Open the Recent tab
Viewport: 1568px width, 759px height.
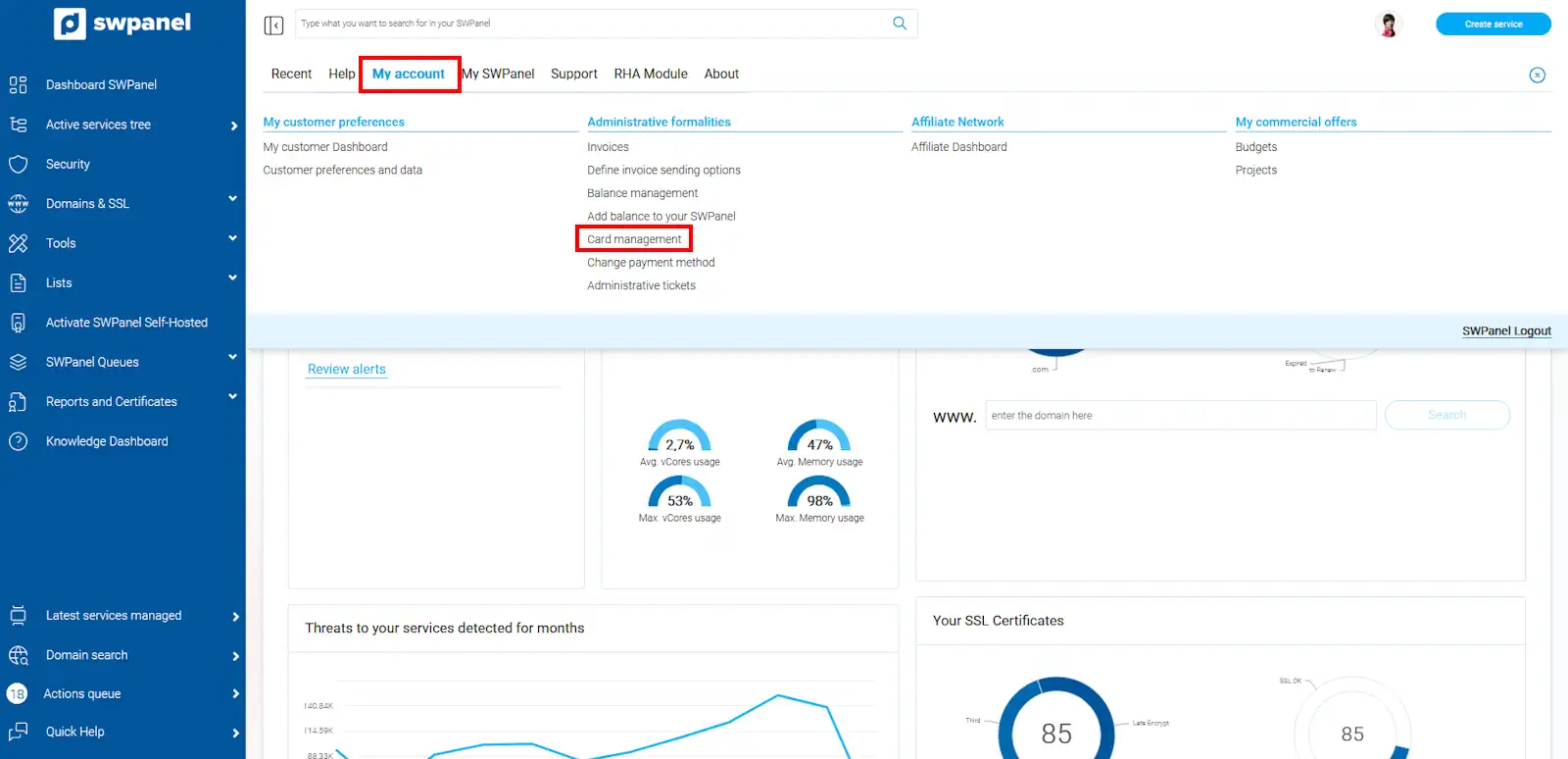pos(291,74)
